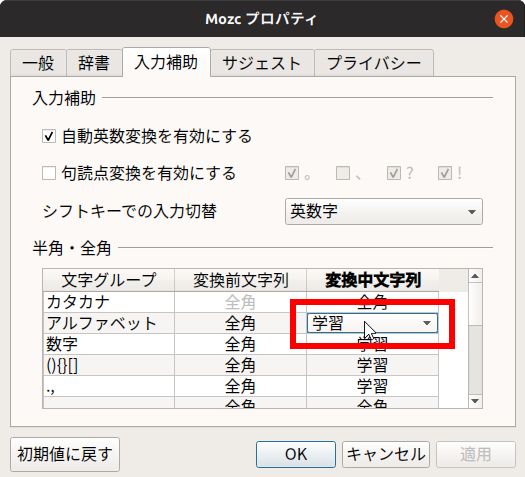Toggle the ！ punctuation checkbox
Image resolution: width=525 pixels, height=477 pixels.
(x=445, y=173)
